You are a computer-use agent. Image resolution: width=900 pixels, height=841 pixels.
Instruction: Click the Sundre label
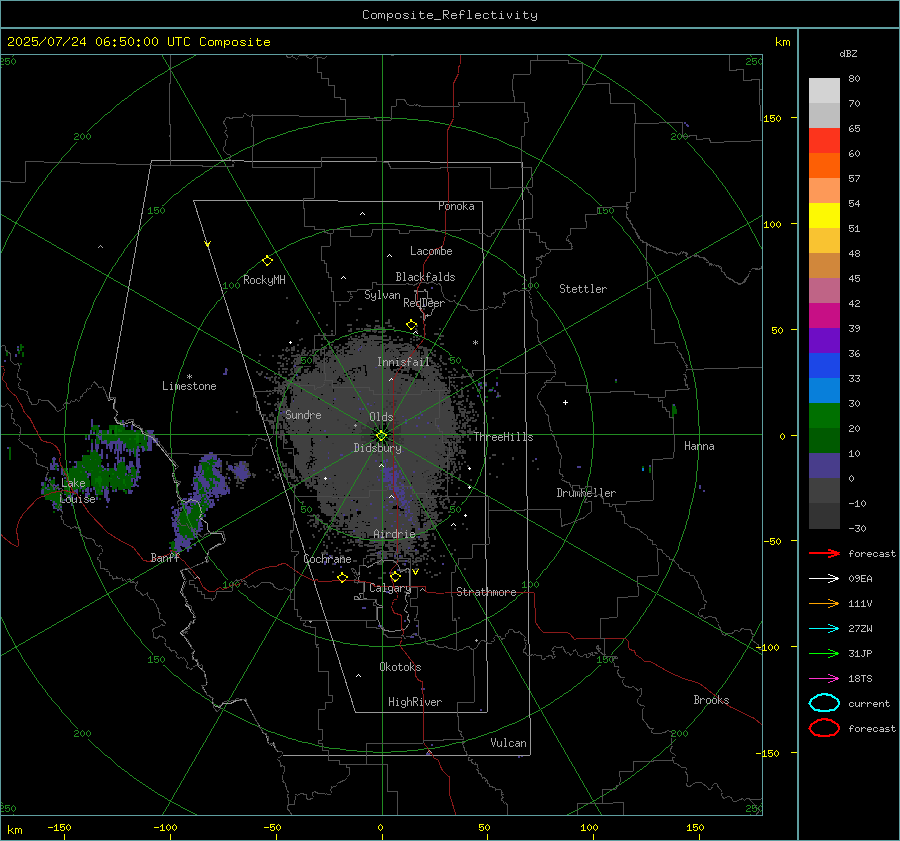tap(303, 415)
